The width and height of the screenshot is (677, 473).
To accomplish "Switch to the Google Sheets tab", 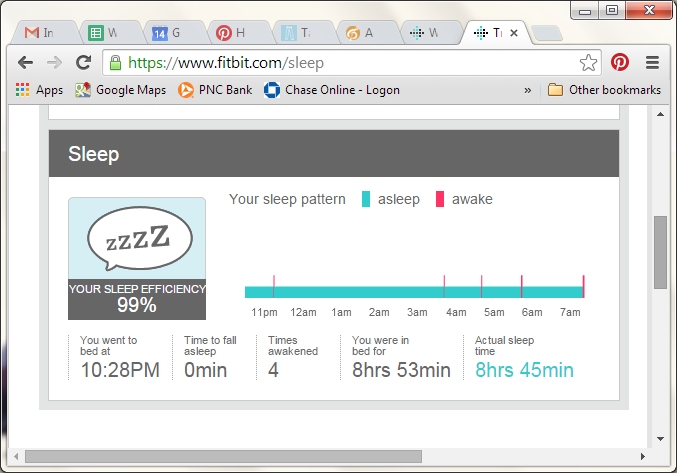I will [x=103, y=33].
